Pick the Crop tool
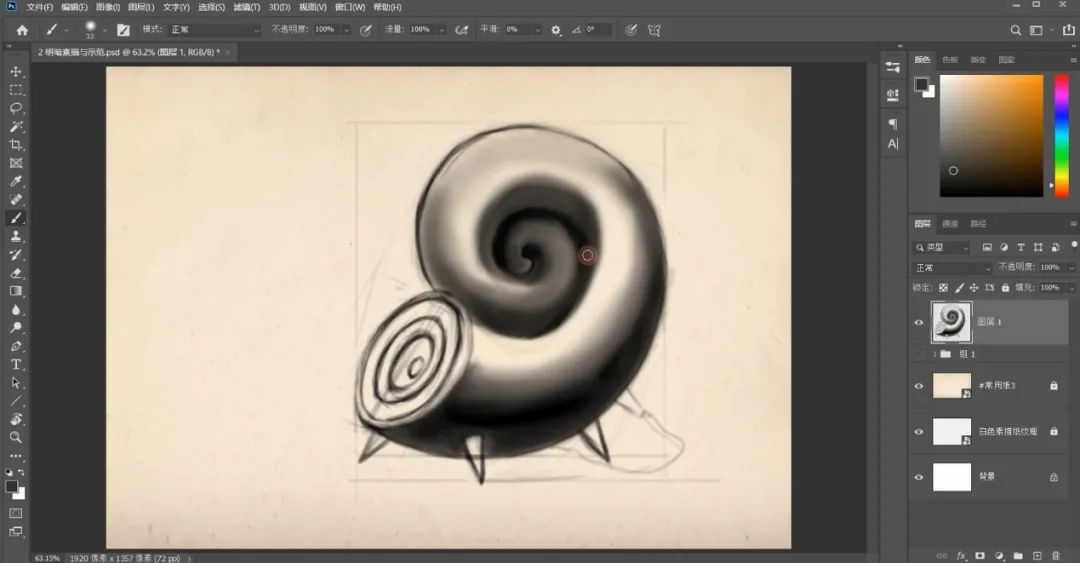The width and height of the screenshot is (1080, 563). pyautogui.click(x=16, y=145)
